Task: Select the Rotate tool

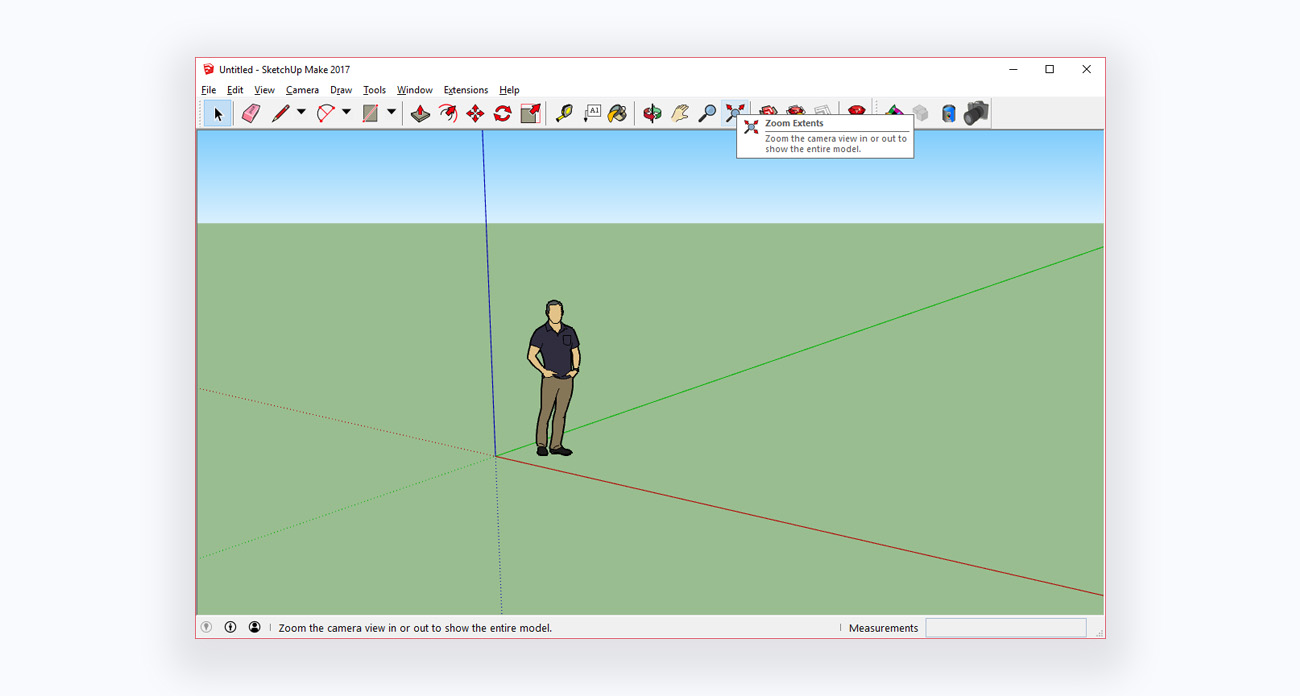Action: [502, 113]
